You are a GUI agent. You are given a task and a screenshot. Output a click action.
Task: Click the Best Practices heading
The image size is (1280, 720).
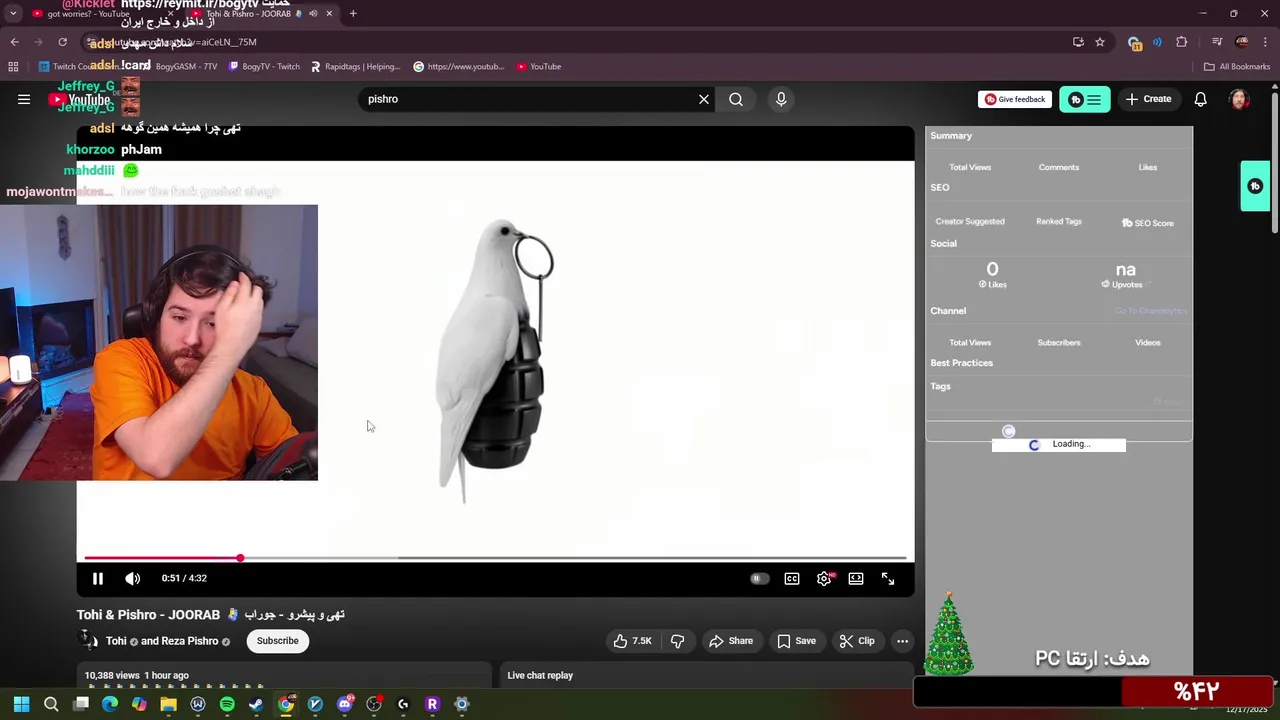tap(962, 363)
